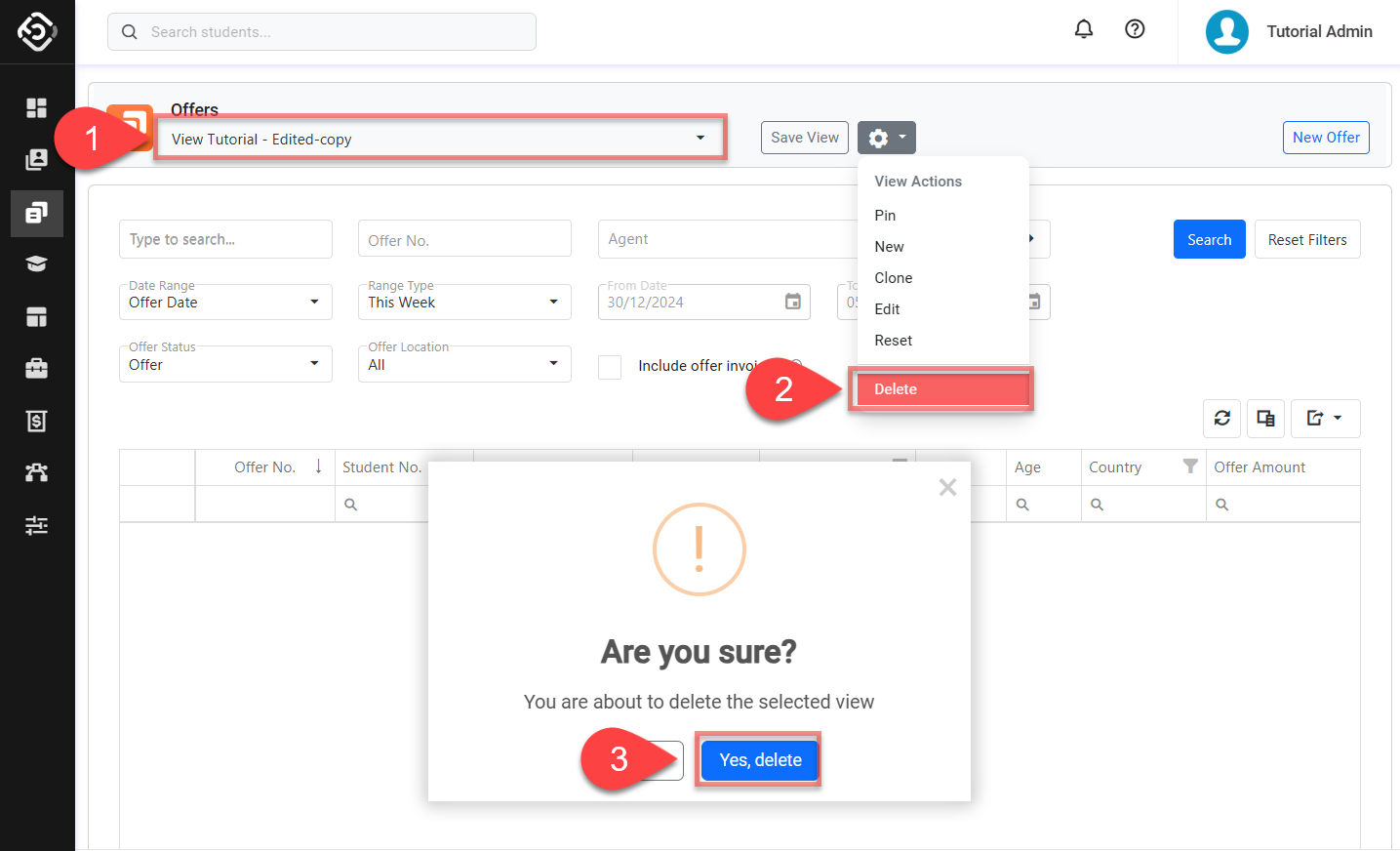
Task: Open the sliders settings sidebar icon
Action: pyautogui.click(x=36, y=525)
